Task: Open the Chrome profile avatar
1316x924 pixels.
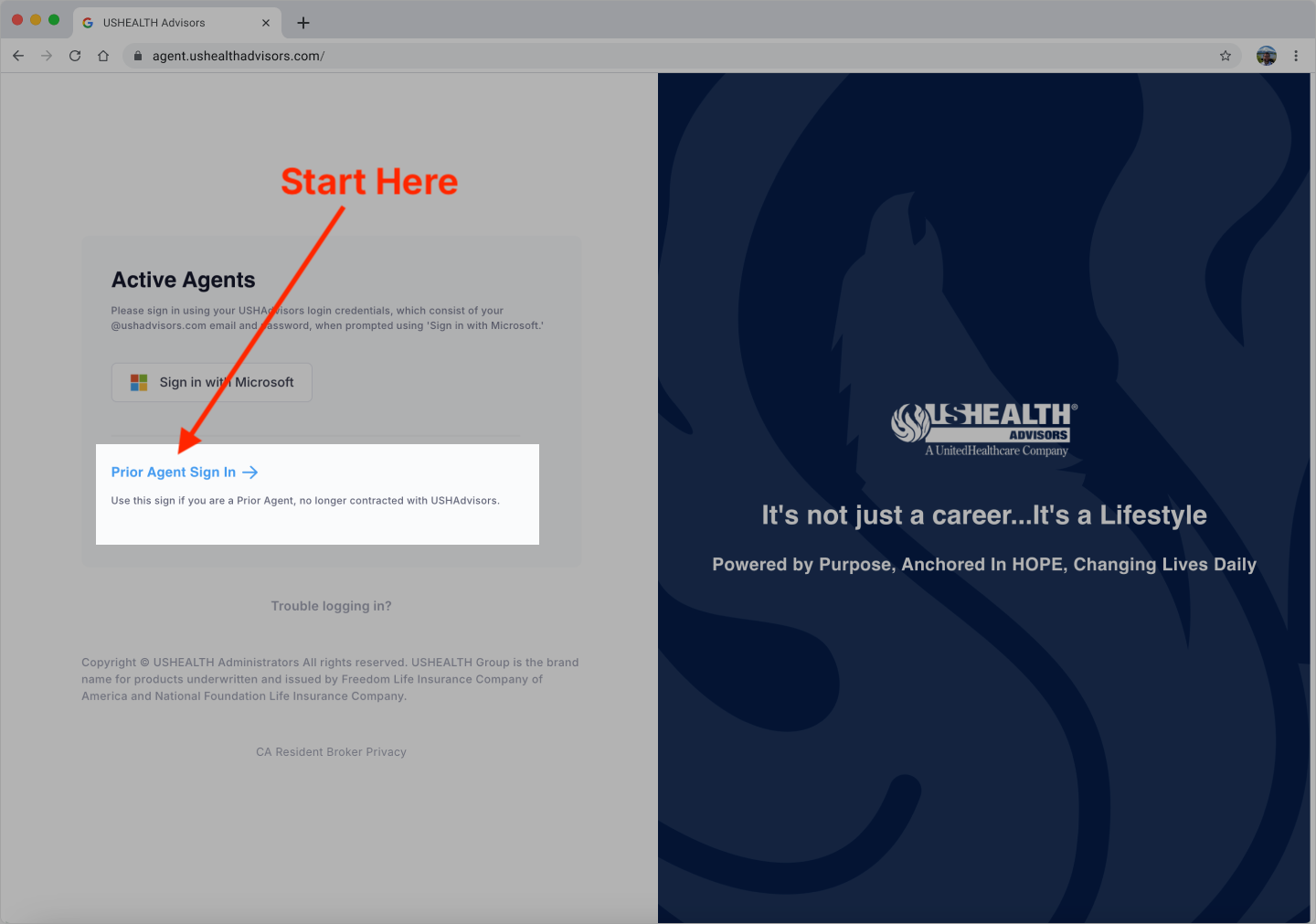Action: pos(1267,56)
